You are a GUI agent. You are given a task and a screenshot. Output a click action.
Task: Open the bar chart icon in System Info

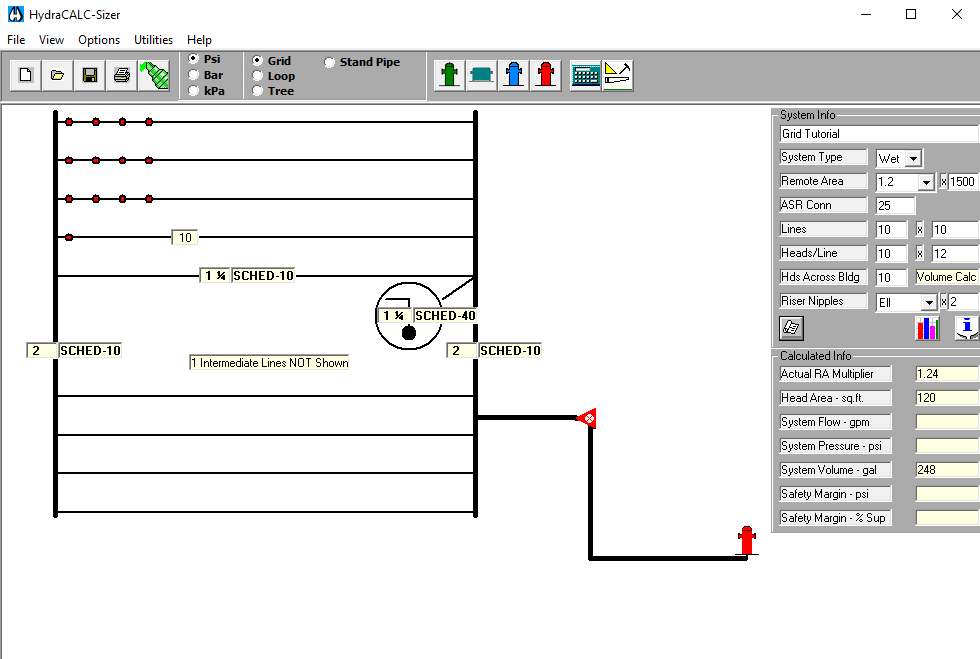[927, 328]
